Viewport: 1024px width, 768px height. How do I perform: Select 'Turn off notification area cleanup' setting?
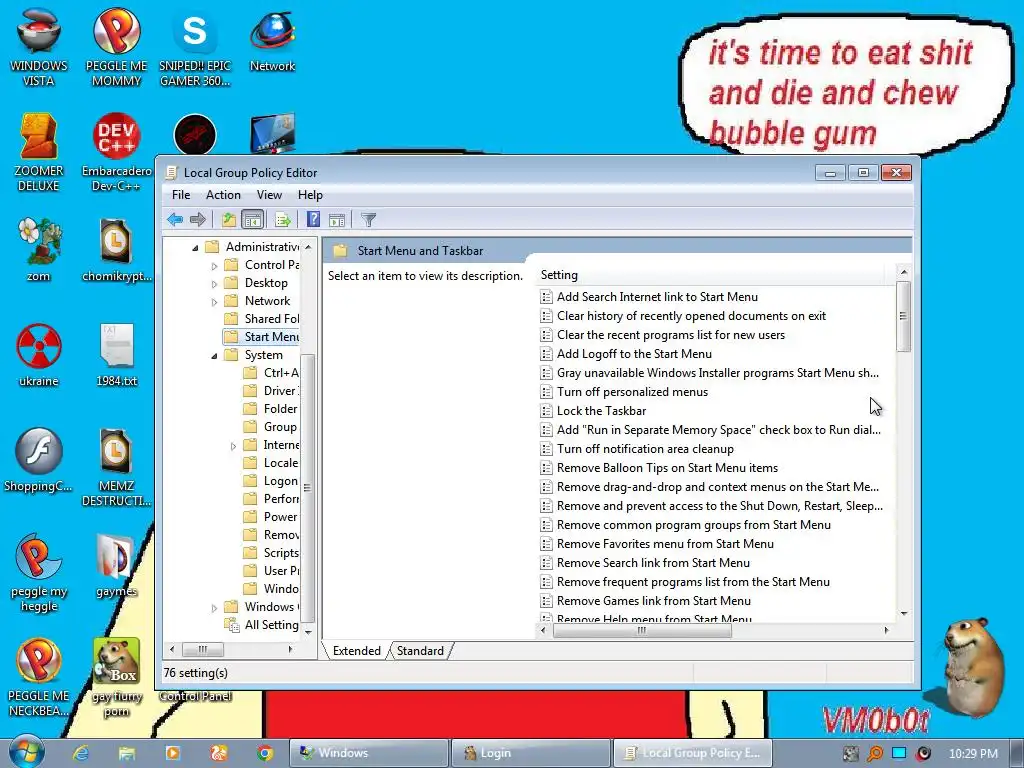pyautogui.click(x=645, y=449)
